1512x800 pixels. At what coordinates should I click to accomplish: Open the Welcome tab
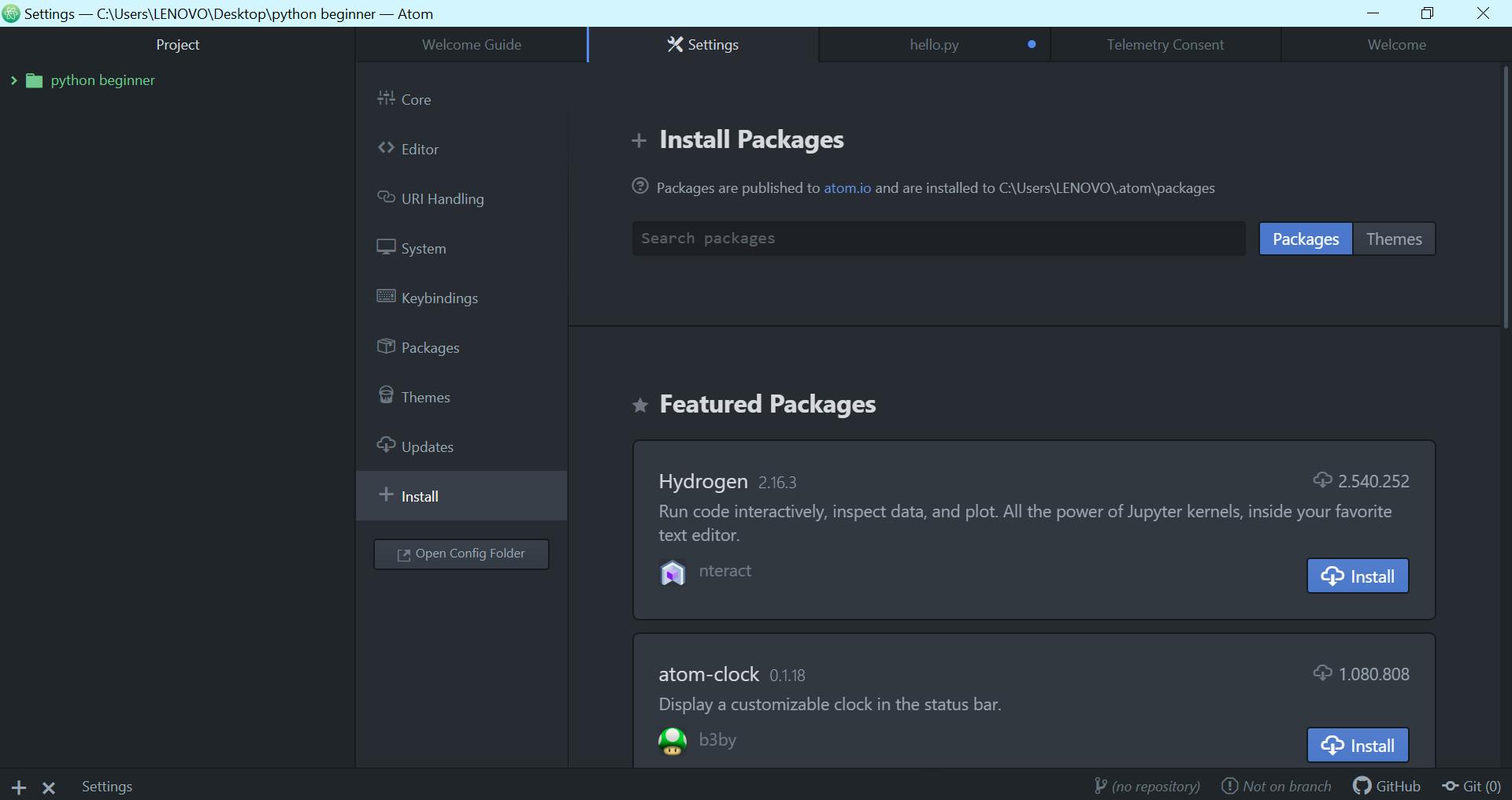[x=1396, y=45]
